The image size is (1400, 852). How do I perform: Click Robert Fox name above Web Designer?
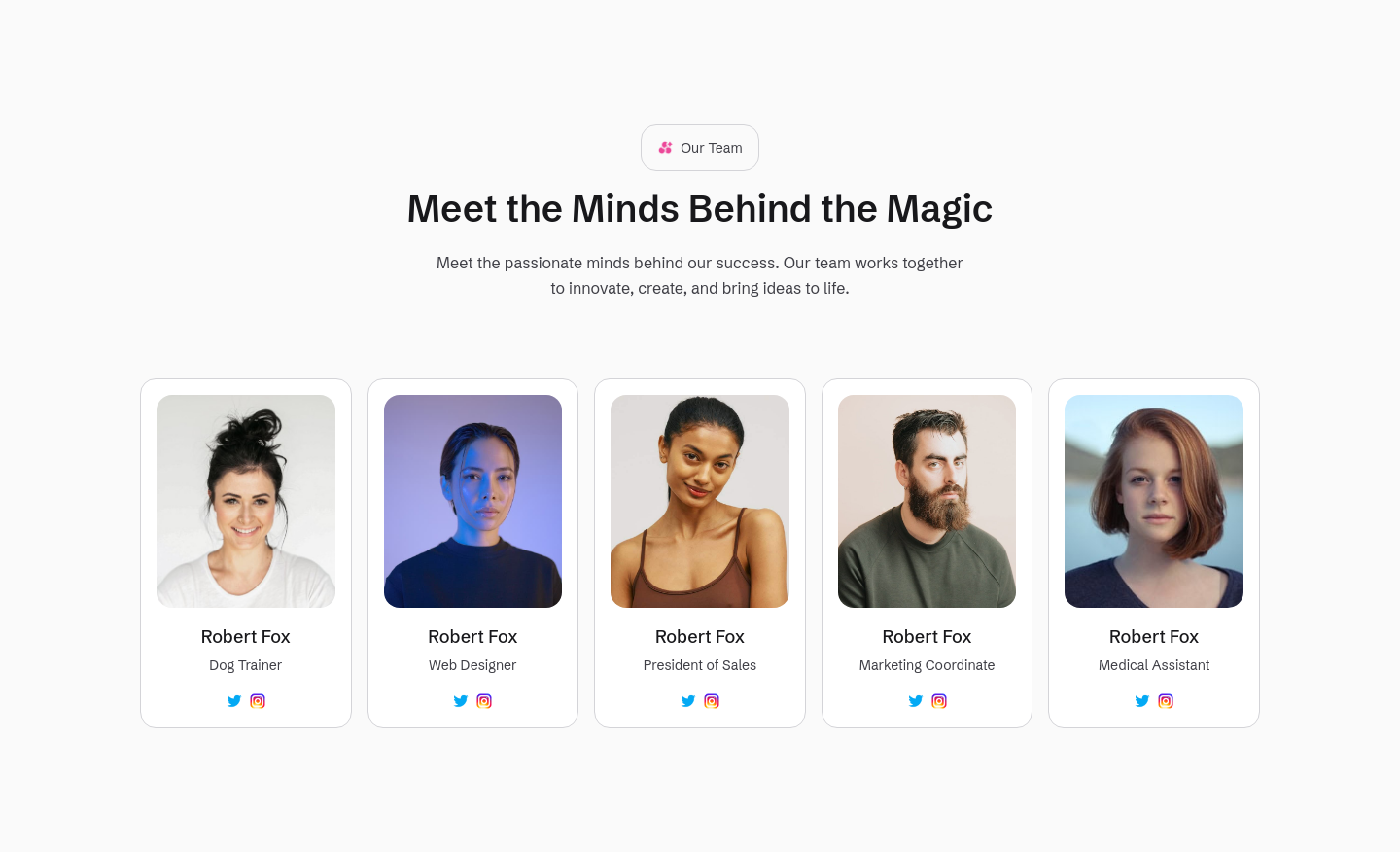coord(472,637)
